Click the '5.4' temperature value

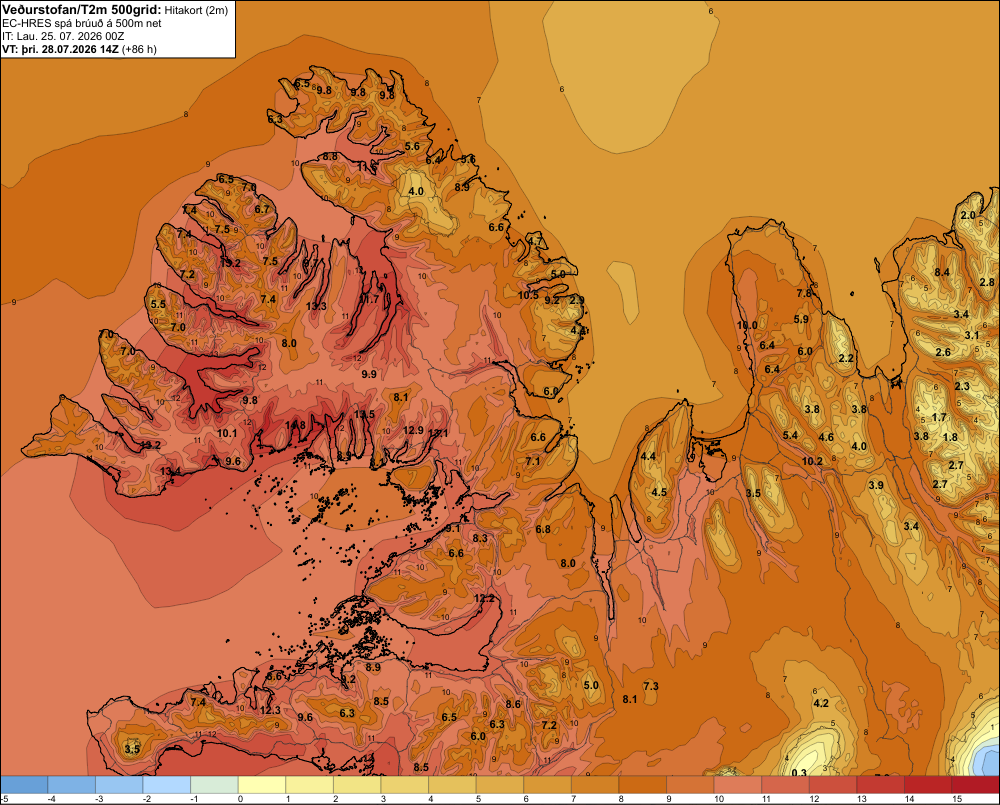[x=790, y=436]
